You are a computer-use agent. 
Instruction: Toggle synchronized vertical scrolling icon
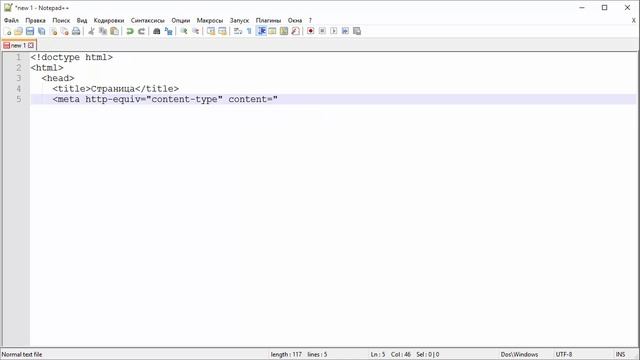(211, 31)
